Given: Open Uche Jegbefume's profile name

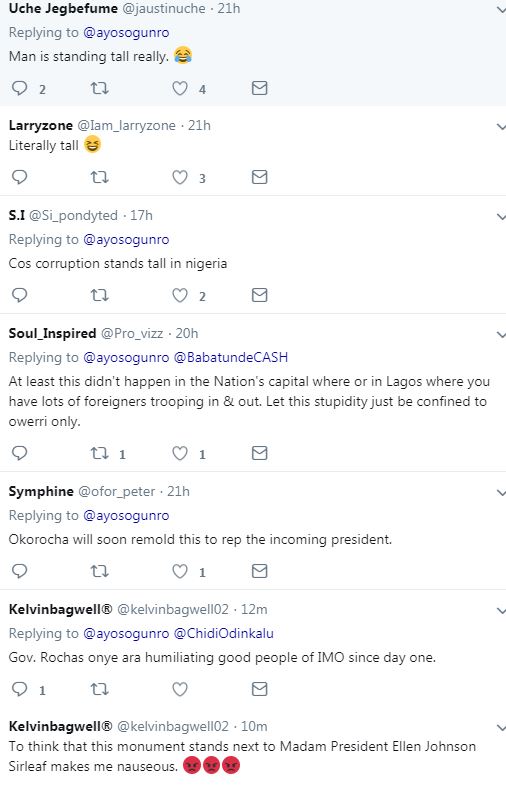Looking at the screenshot, I should point(63,9).
